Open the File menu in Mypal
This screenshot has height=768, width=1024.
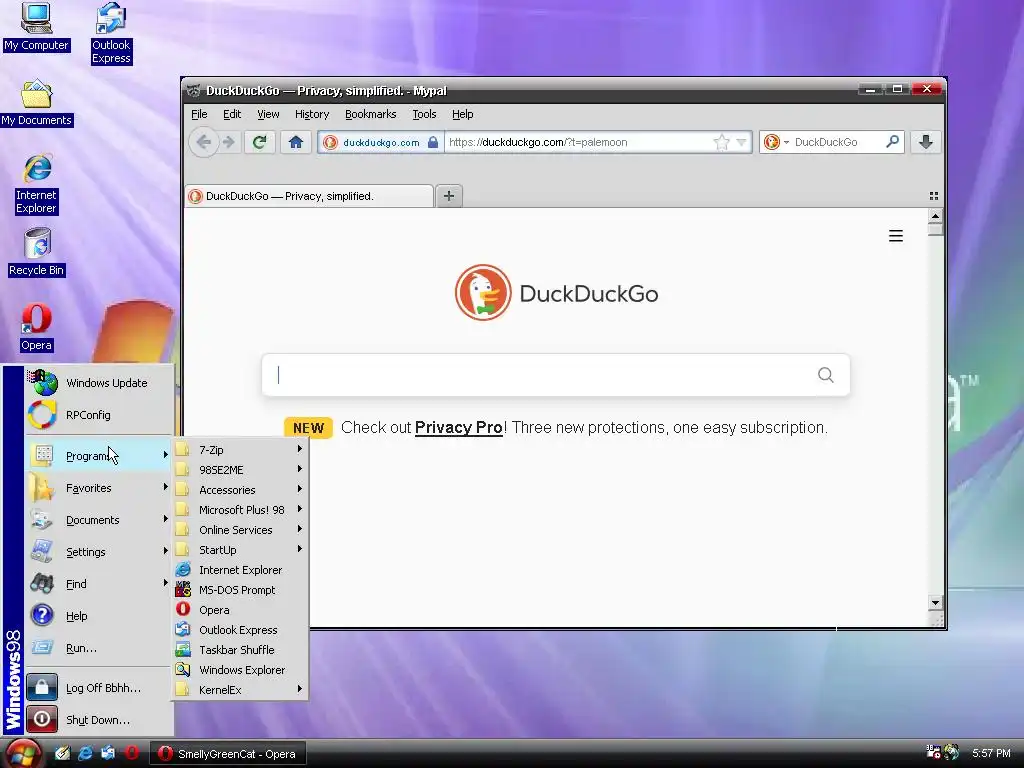[x=199, y=114]
